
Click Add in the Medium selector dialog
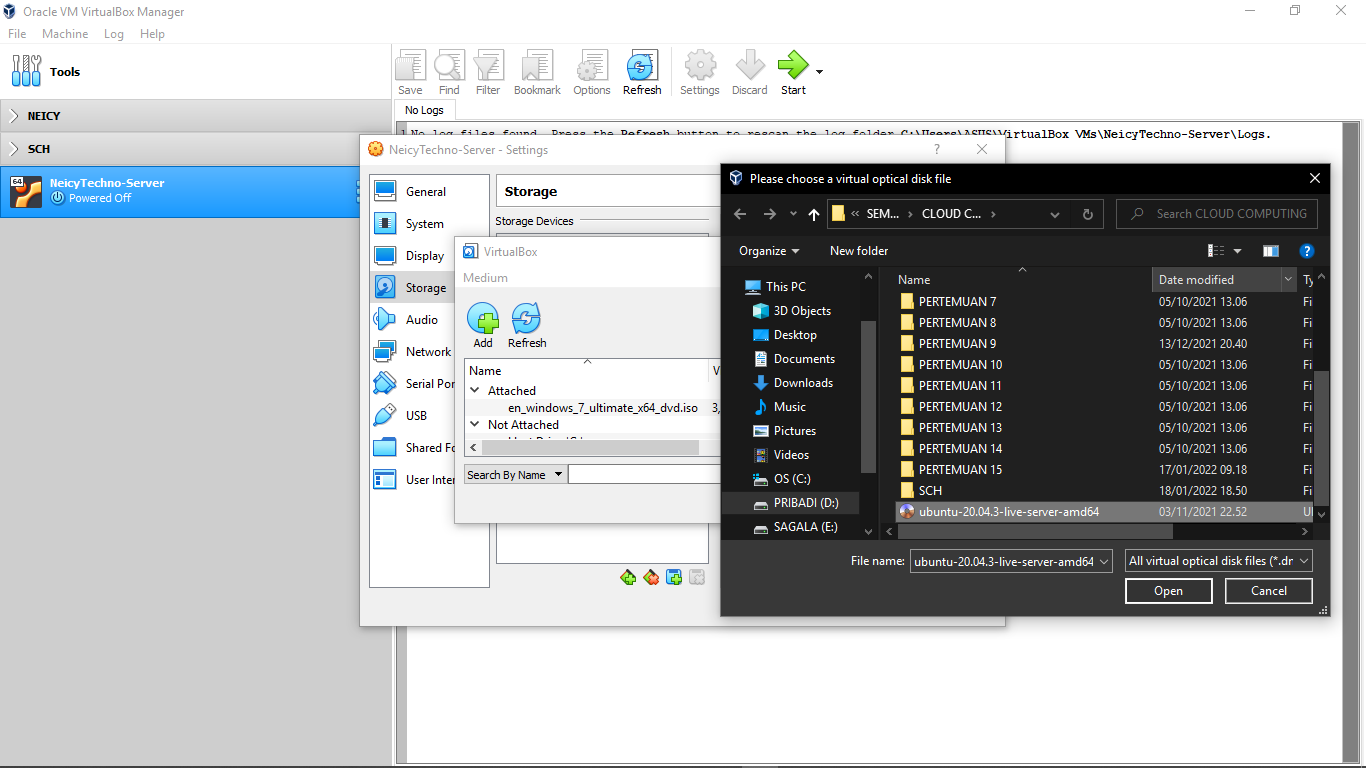tap(483, 326)
